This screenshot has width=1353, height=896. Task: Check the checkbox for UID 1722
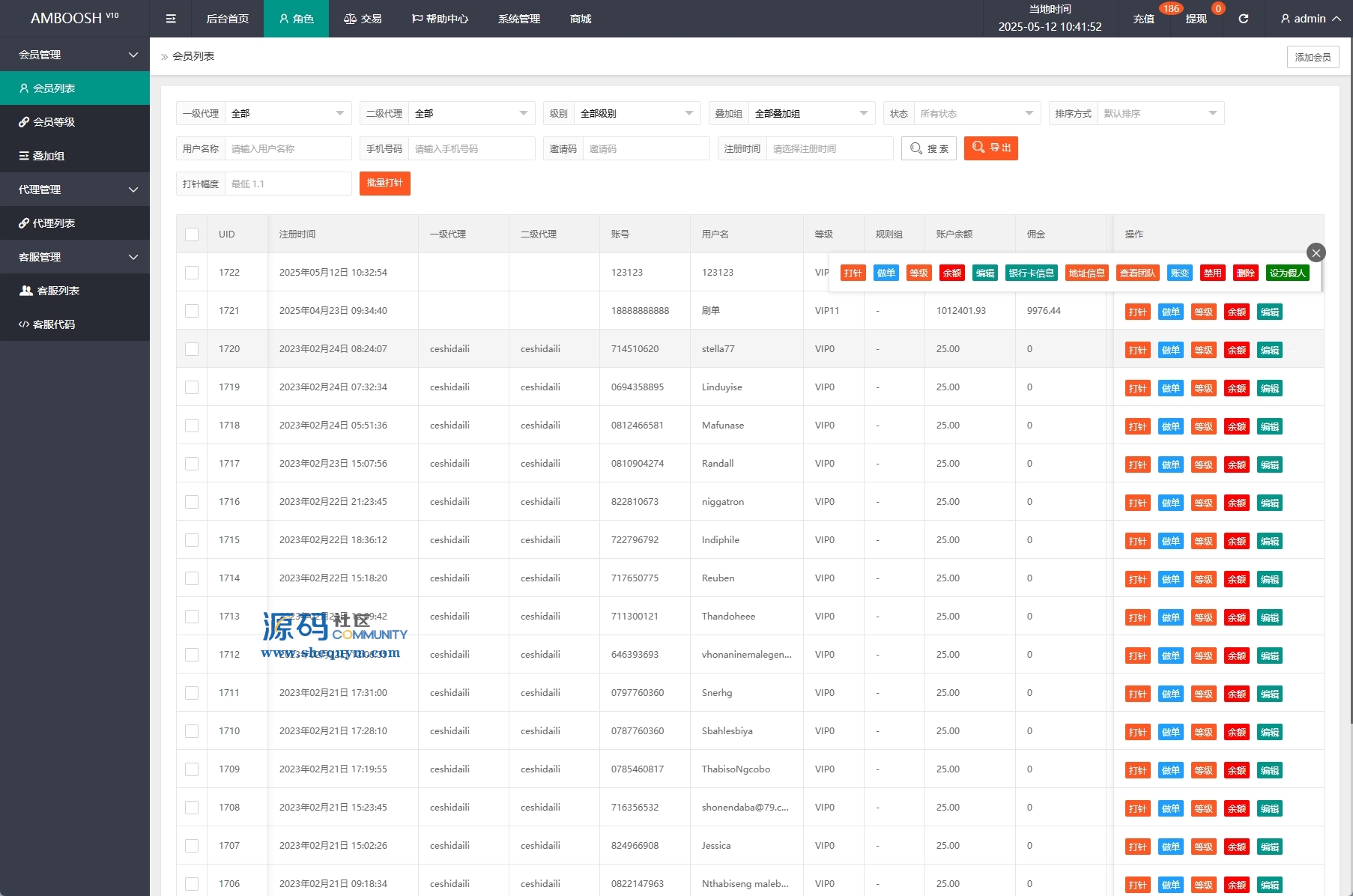(192, 273)
